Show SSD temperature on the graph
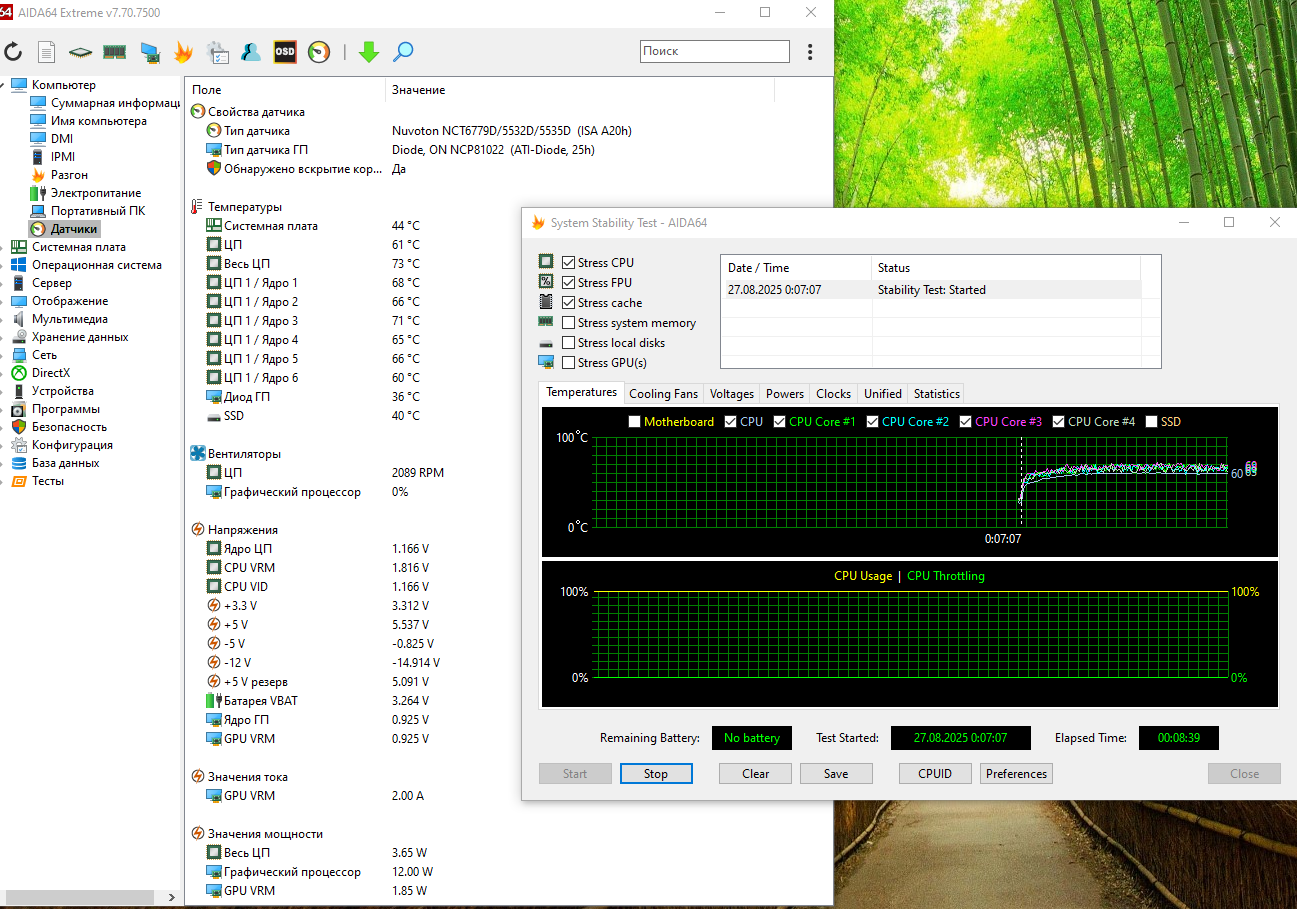 point(1151,422)
